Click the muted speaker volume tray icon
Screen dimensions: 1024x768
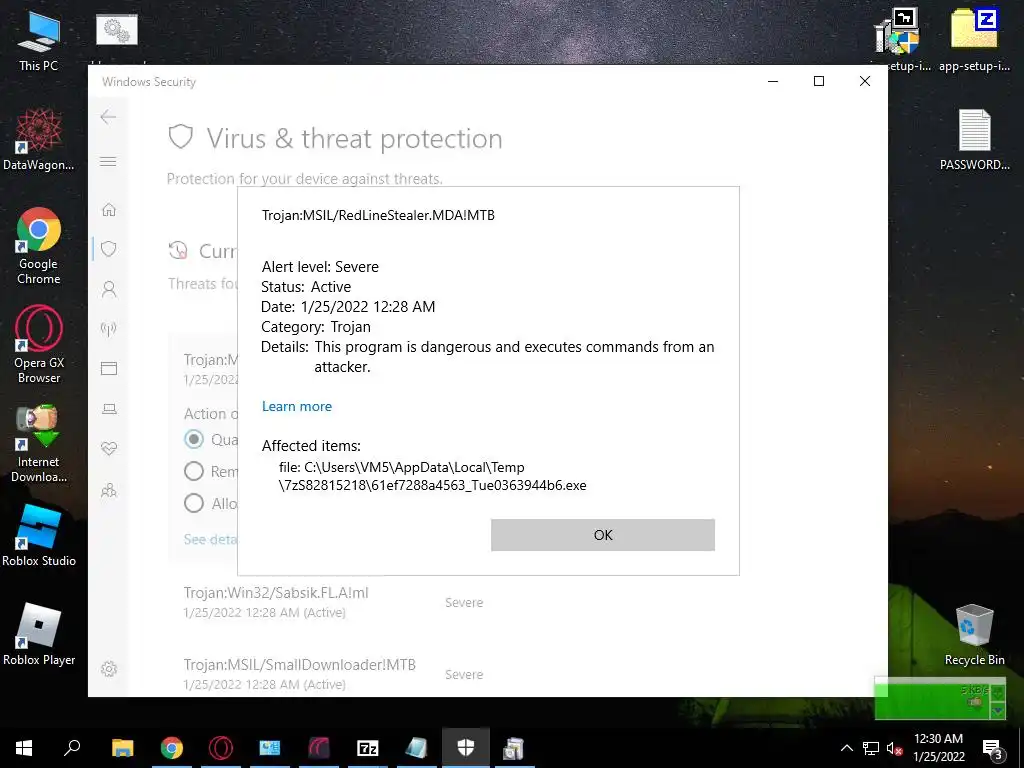[x=894, y=748]
